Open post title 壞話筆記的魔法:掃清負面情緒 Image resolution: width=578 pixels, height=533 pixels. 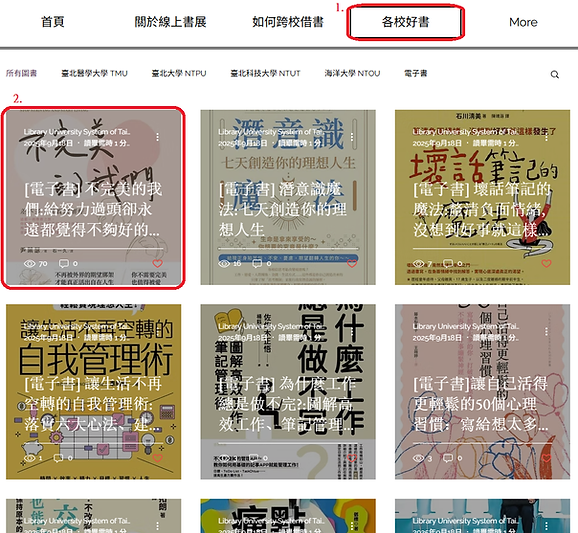[x=482, y=209]
